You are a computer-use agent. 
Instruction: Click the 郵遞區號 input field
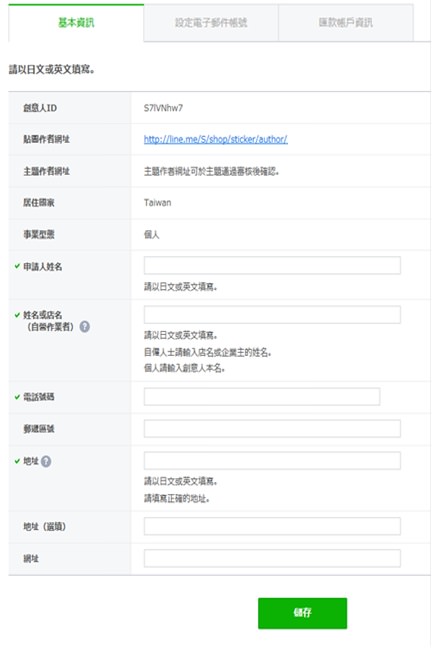(x=272, y=428)
